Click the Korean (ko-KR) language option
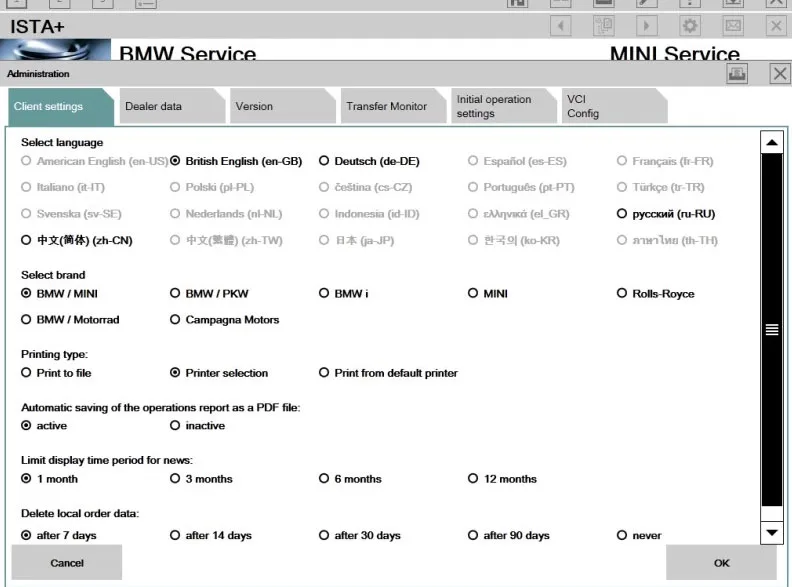 click(x=514, y=240)
